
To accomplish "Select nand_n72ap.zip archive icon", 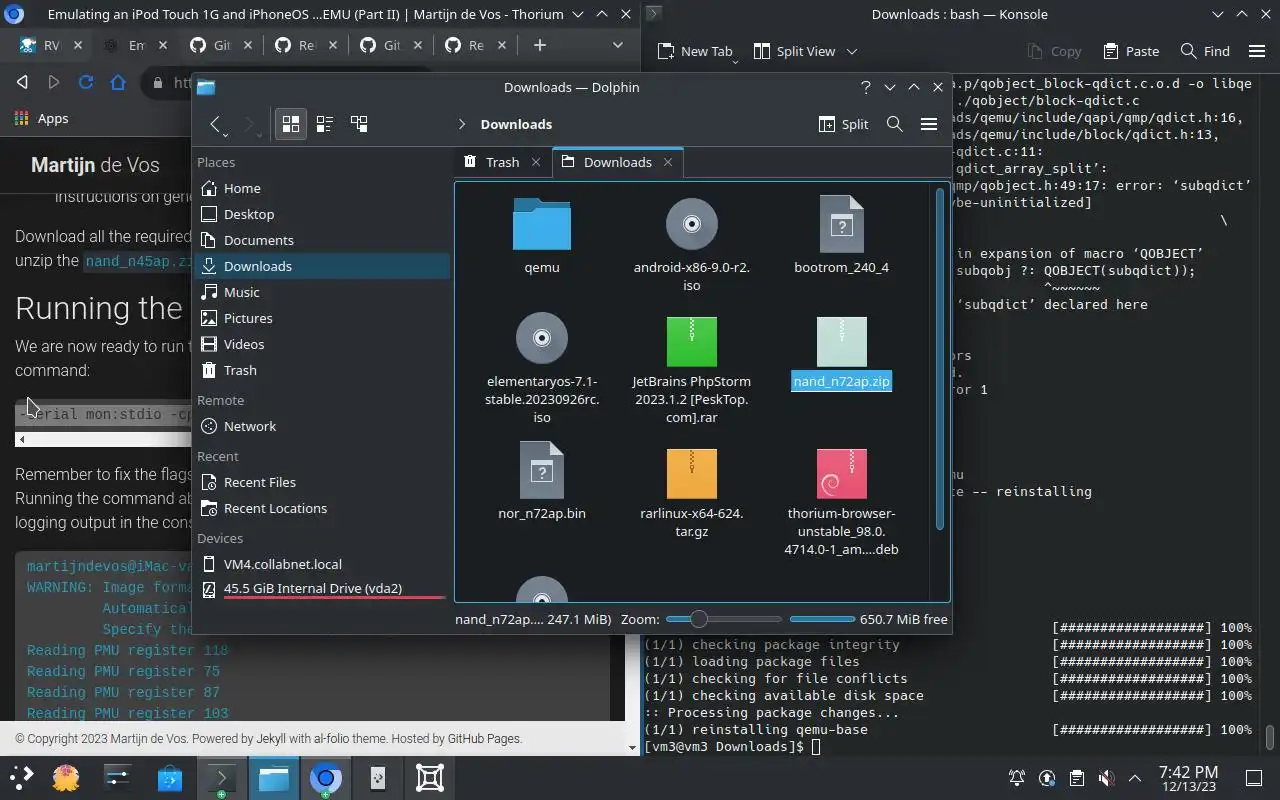I will 842,341.
